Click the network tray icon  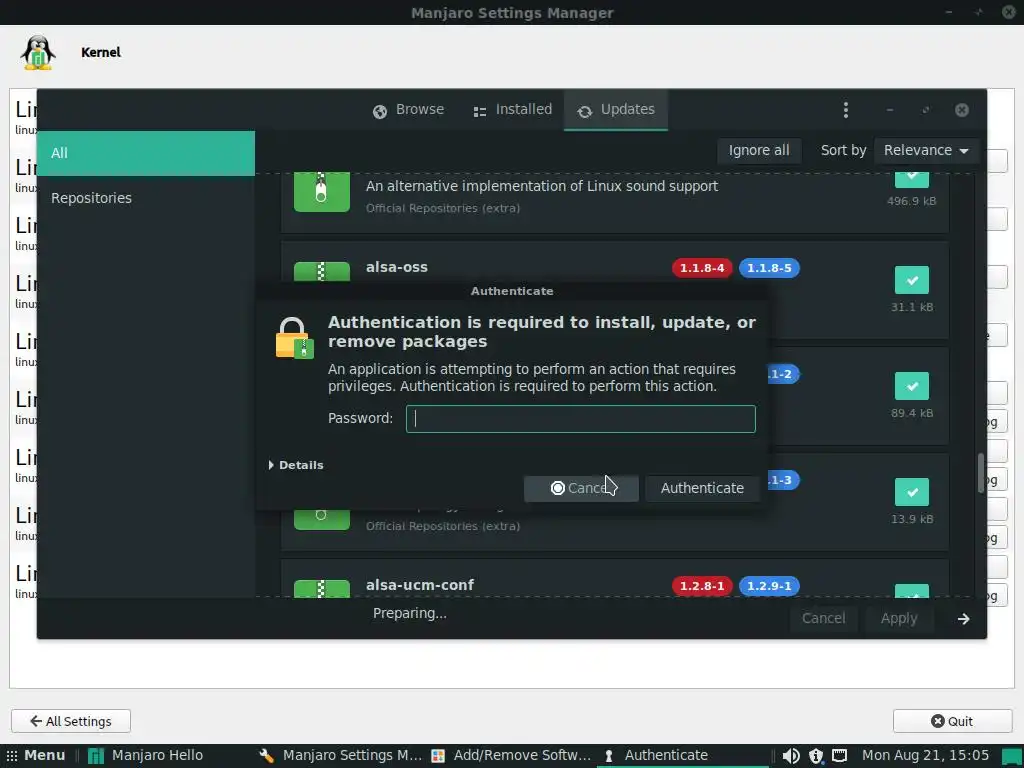pyautogui.click(x=839, y=756)
